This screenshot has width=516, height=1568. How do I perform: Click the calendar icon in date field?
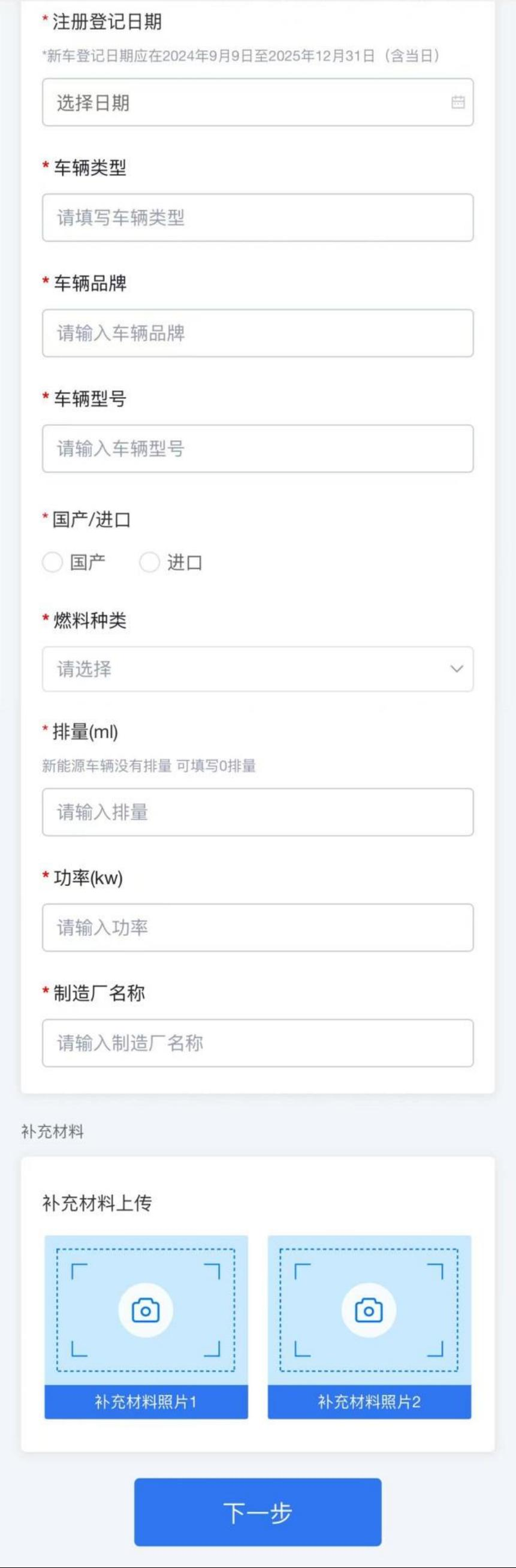pyautogui.click(x=458, y=102)
